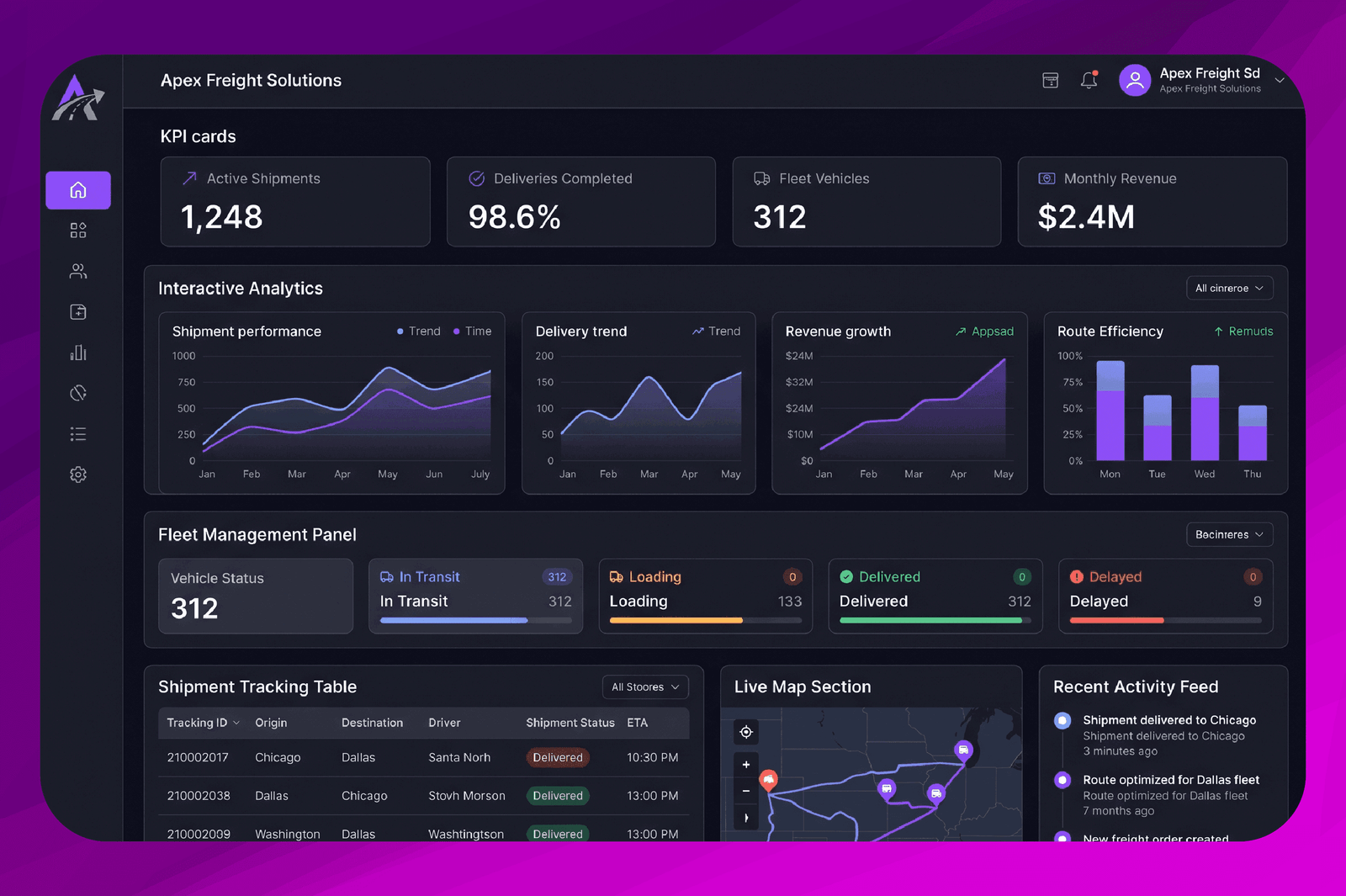
Task: Select the Delayed status card
Action: [1165, 596]
